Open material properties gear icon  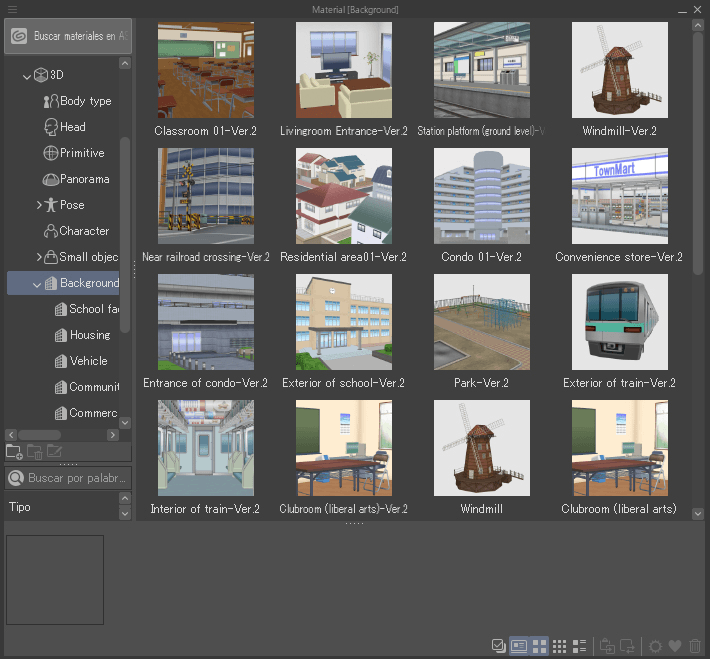(656, 646)
